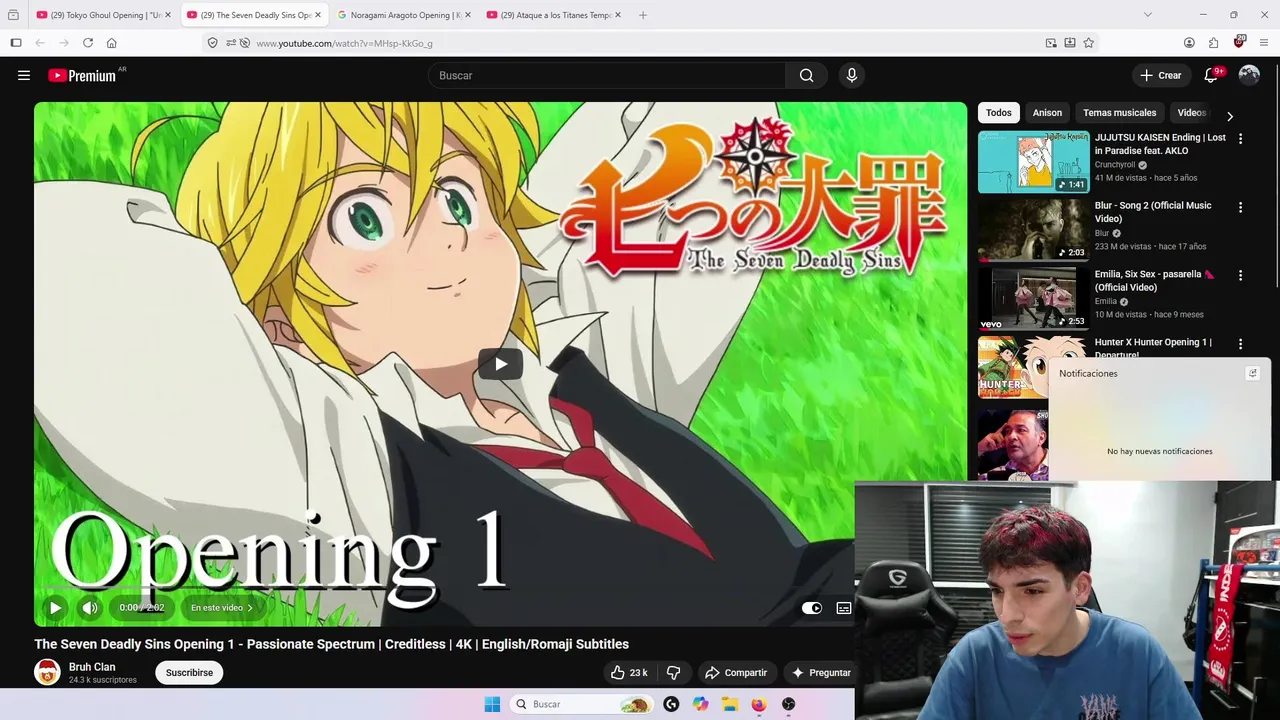Click the tracking protection shield icon
This screenshot has width=1280, height=720.
[x=212, y=43]
